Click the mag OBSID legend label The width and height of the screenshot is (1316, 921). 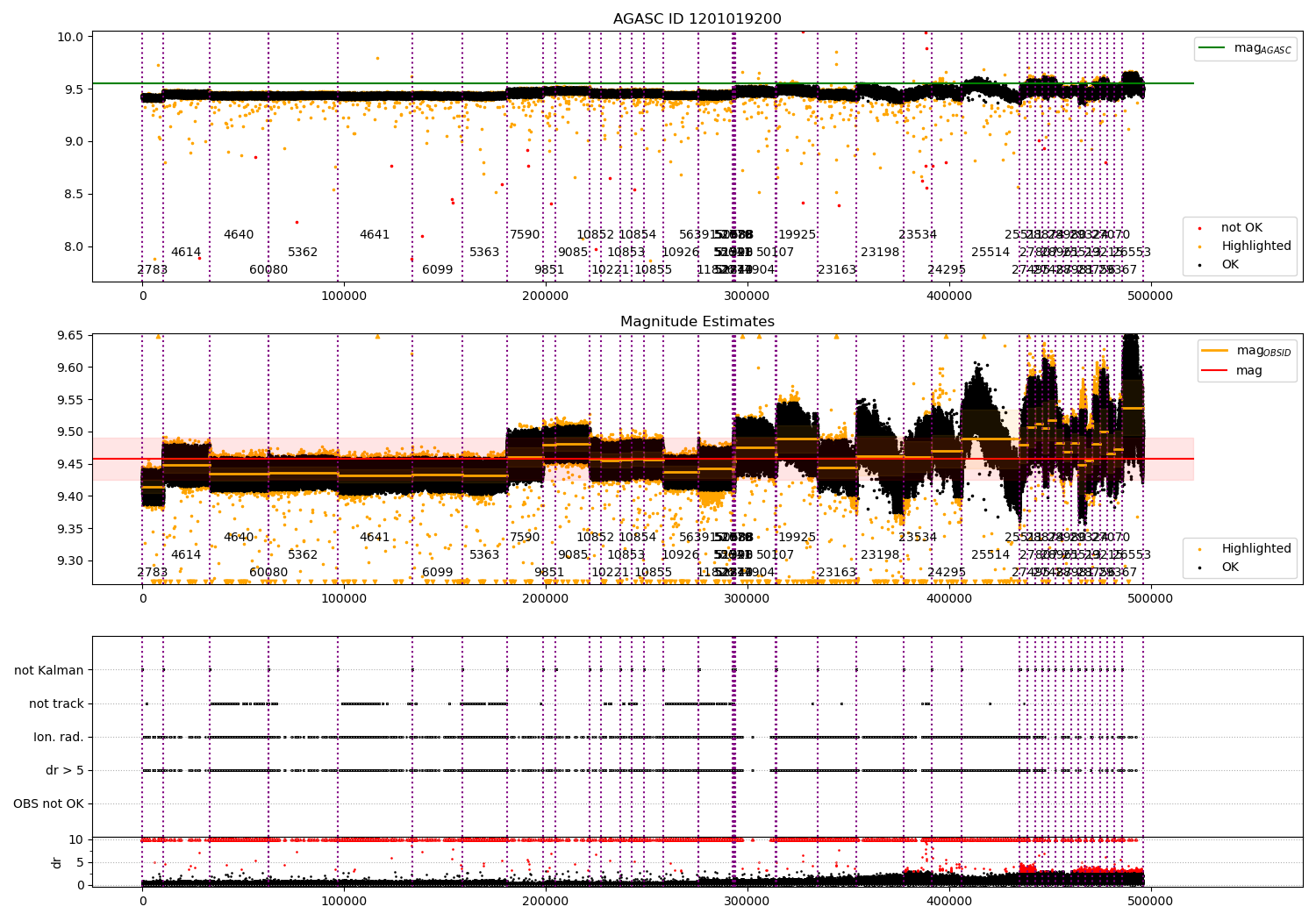coord(1264,351)
